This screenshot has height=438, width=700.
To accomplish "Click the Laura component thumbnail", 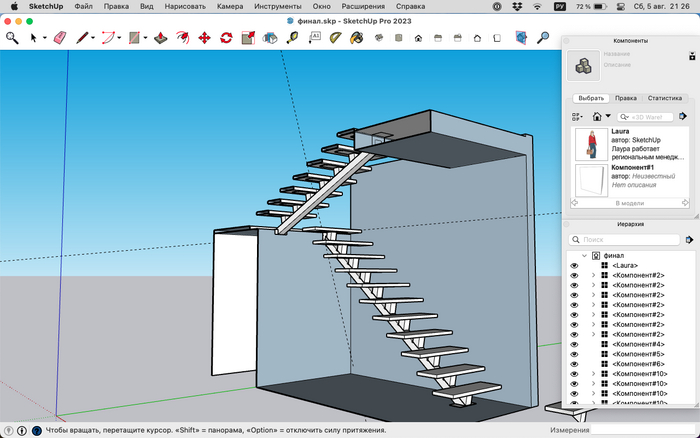I will (592, 143).
